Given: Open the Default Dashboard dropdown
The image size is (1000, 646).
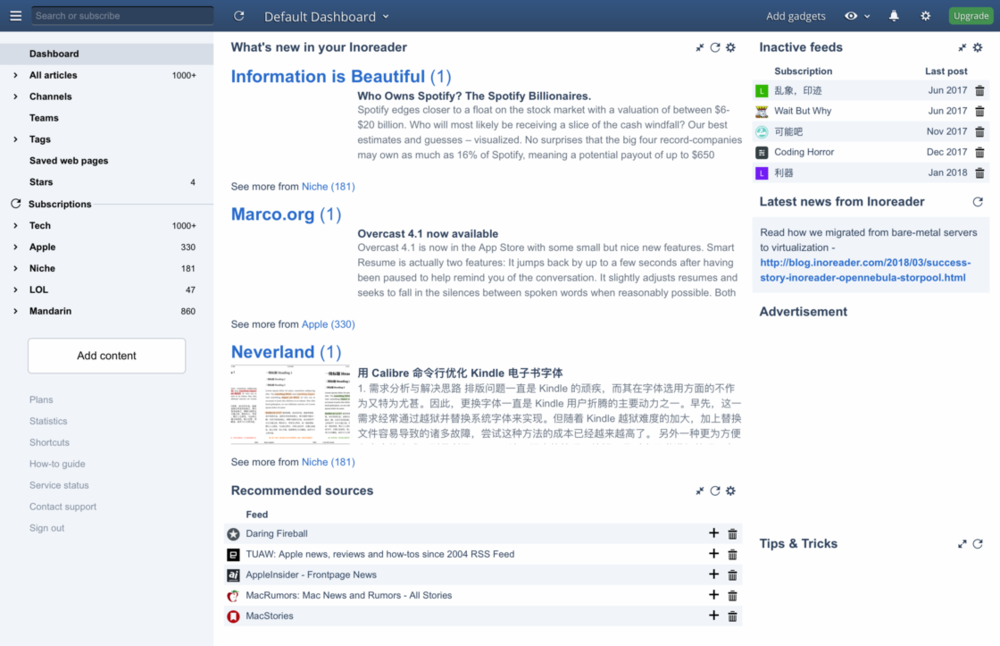Looking at the screenshot, I should pyautogui.click(x=327, y=17).
